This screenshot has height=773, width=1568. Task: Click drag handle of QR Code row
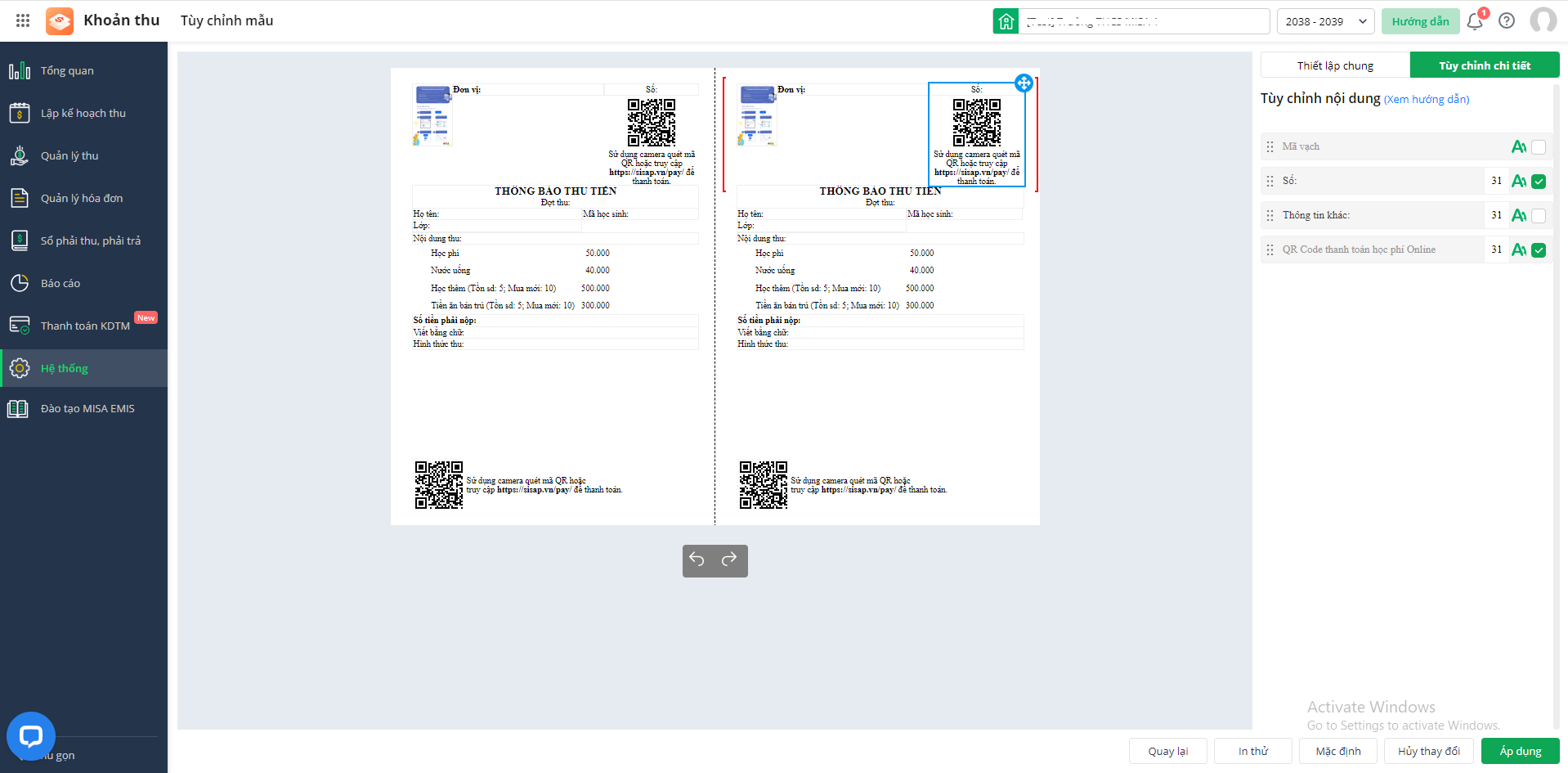1270,249
